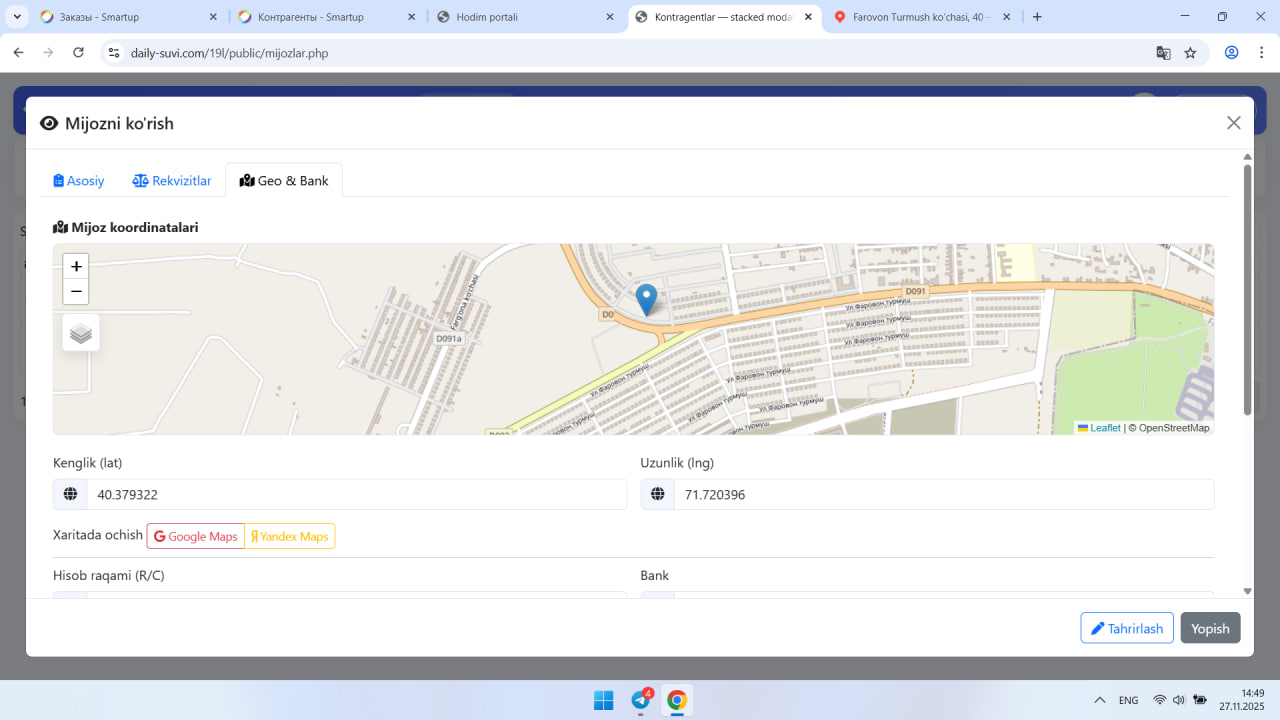Close the Mijozni ko'rish dialog with X

pos(1234,123)
